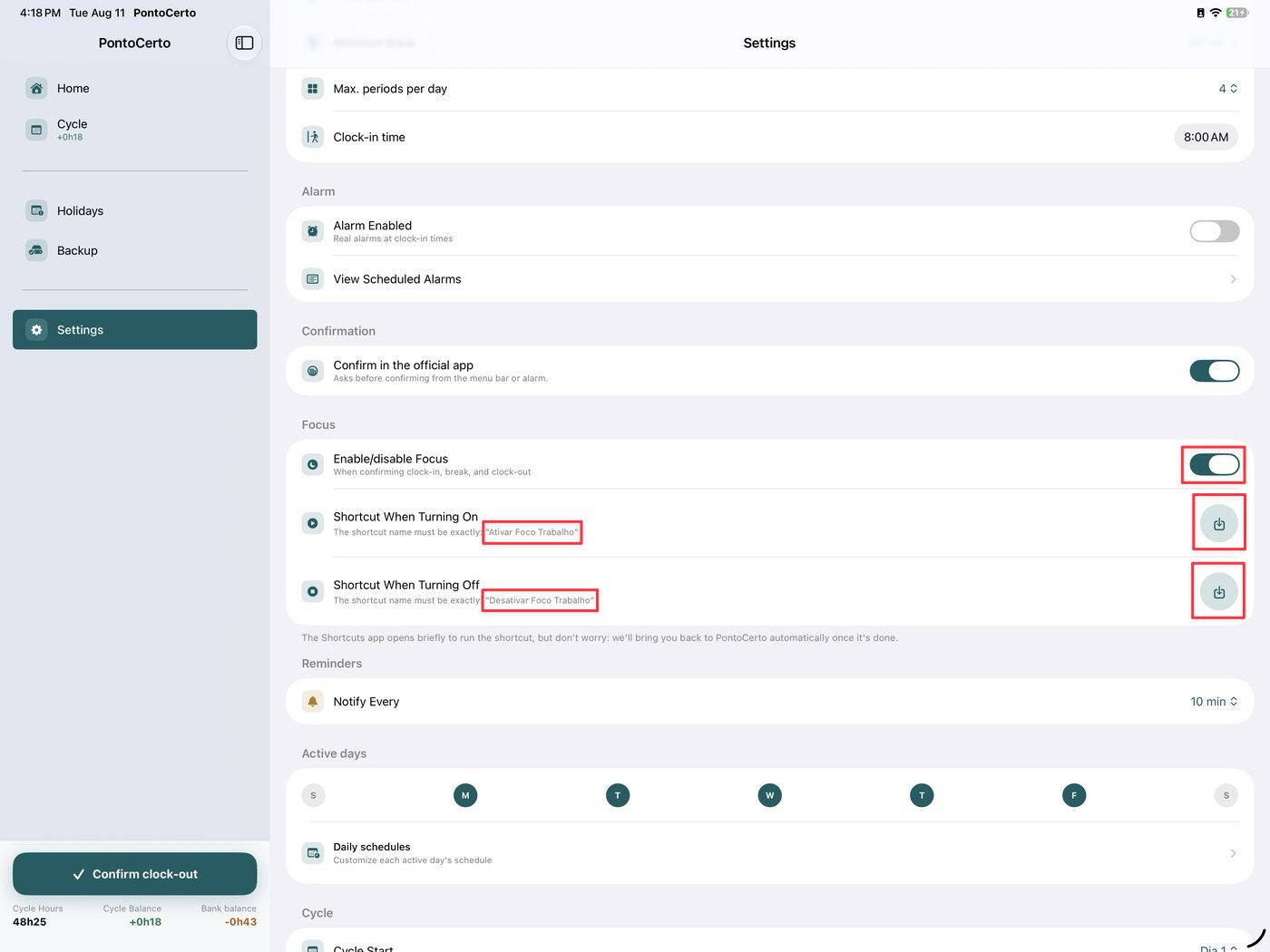Click the Cycle calendar icon
The width and height of the screenshot is (1270, 952).
point(36,130)
